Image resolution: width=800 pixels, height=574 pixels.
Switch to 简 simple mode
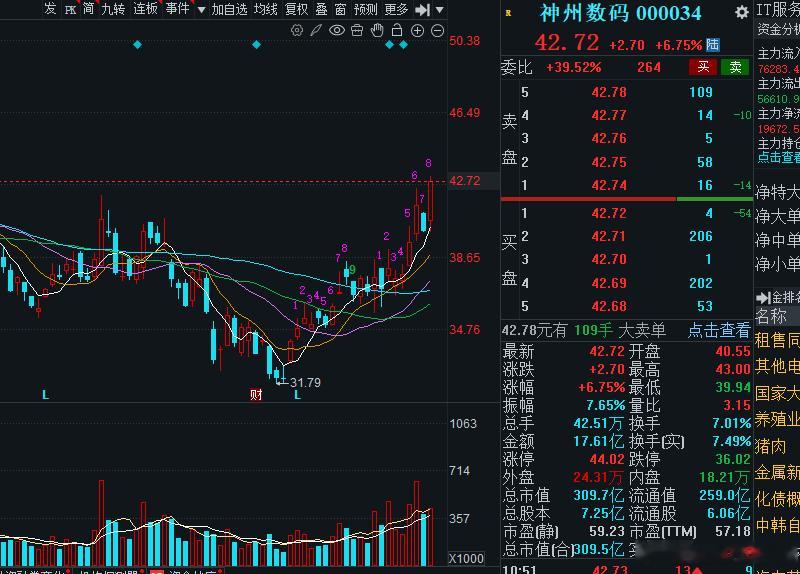pyautogui.click(x=88, y=9)
